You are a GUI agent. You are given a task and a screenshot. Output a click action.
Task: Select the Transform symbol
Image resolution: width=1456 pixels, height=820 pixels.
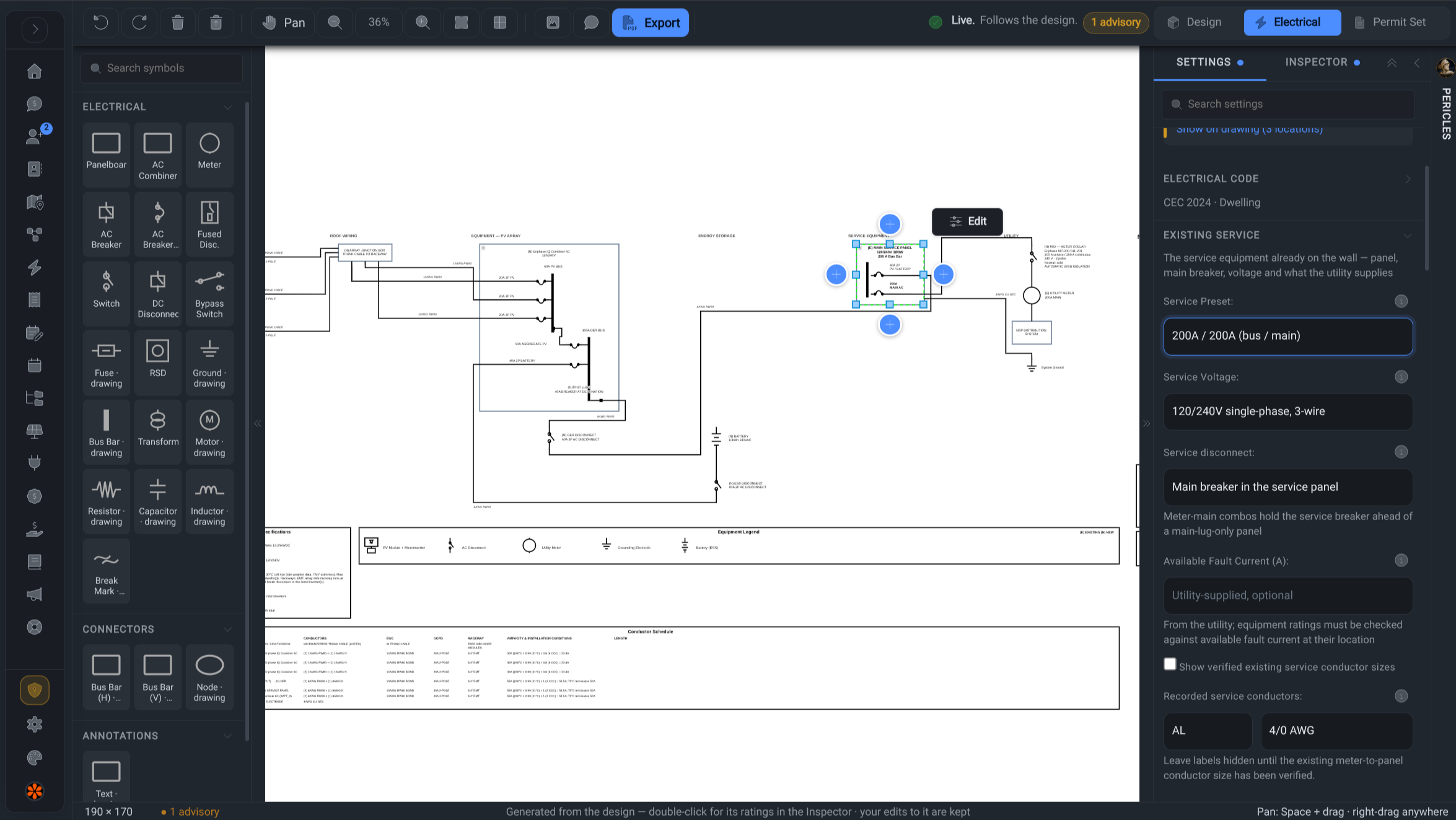[x=158, y=431]
